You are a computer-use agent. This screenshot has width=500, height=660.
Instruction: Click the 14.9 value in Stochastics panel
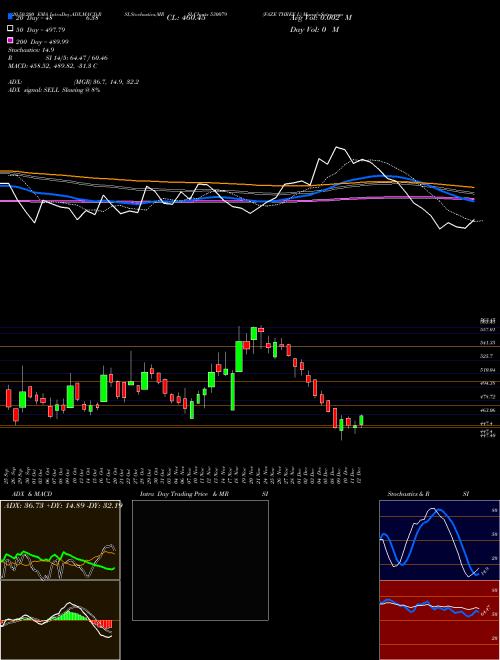click(x=485, y=570)
